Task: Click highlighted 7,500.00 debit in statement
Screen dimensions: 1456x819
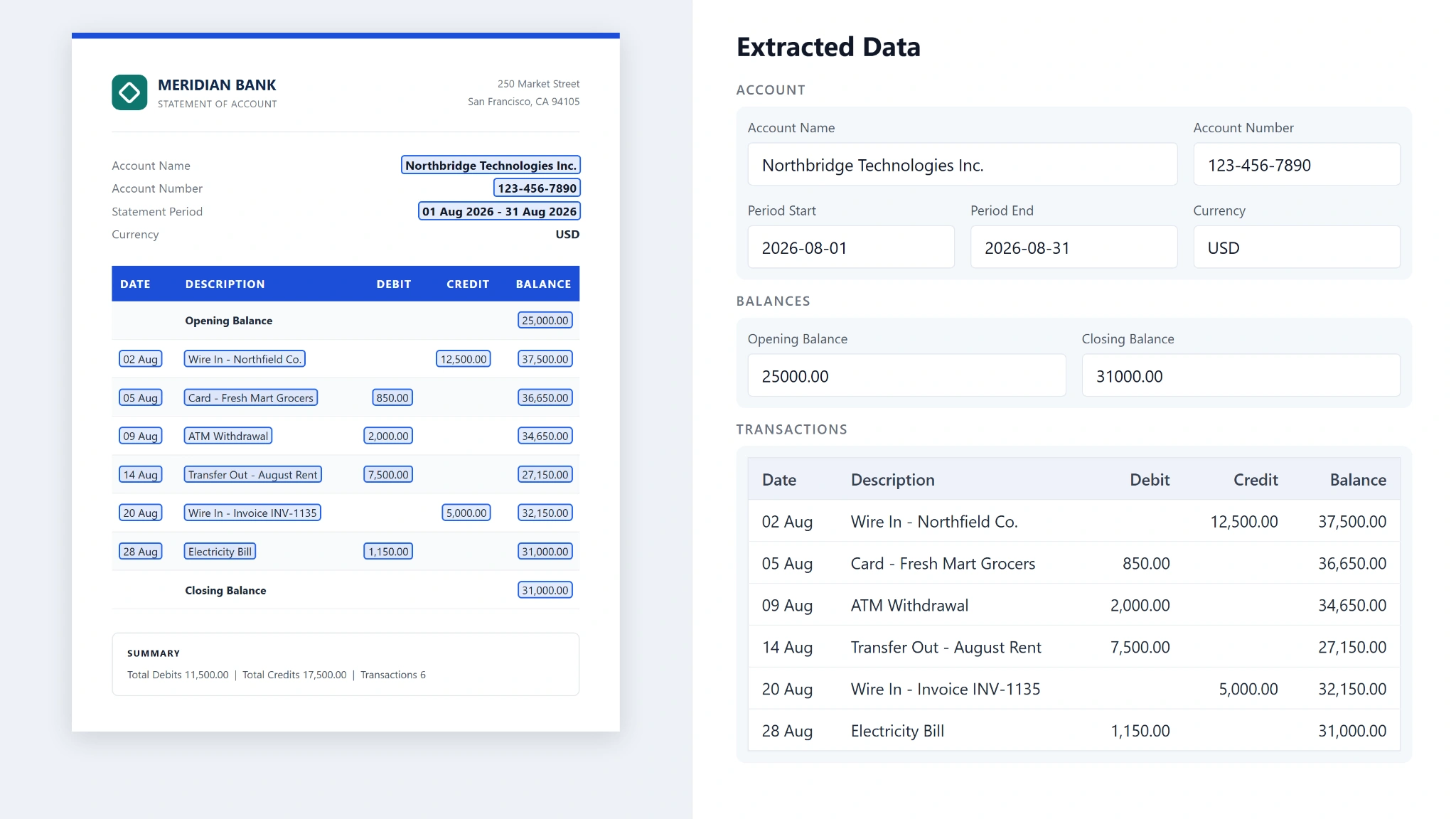Action: coord(388,474)
